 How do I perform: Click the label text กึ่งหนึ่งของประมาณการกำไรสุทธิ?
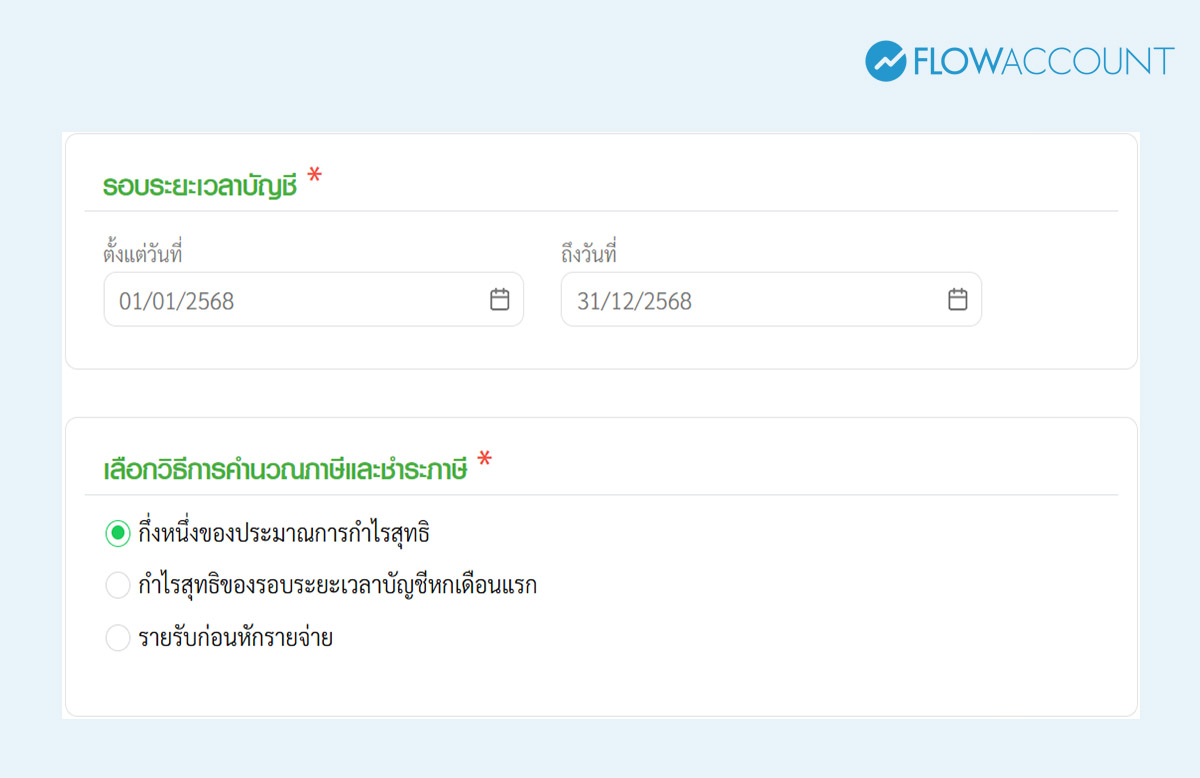[x=284, y=534]
